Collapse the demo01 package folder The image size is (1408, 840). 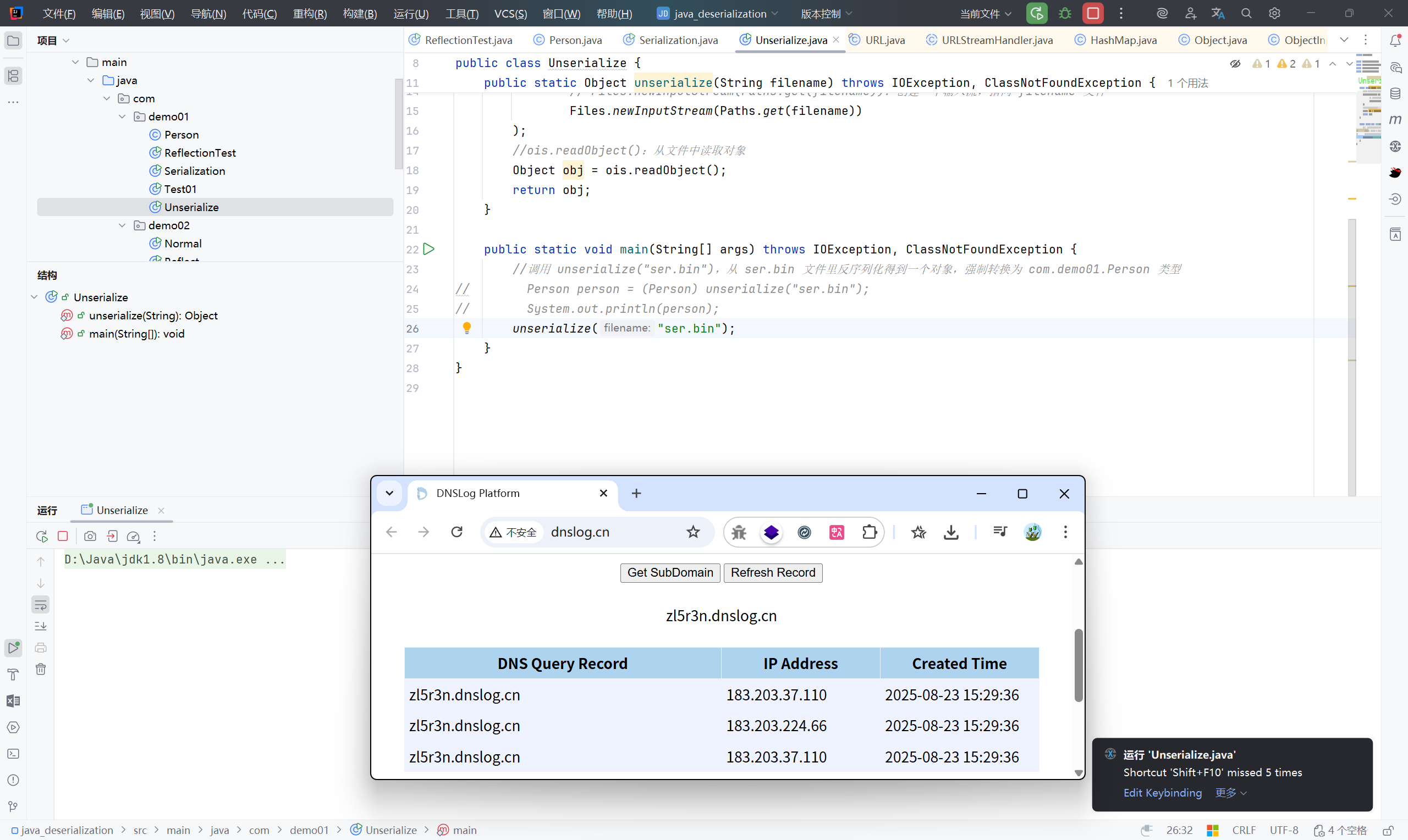122,117
